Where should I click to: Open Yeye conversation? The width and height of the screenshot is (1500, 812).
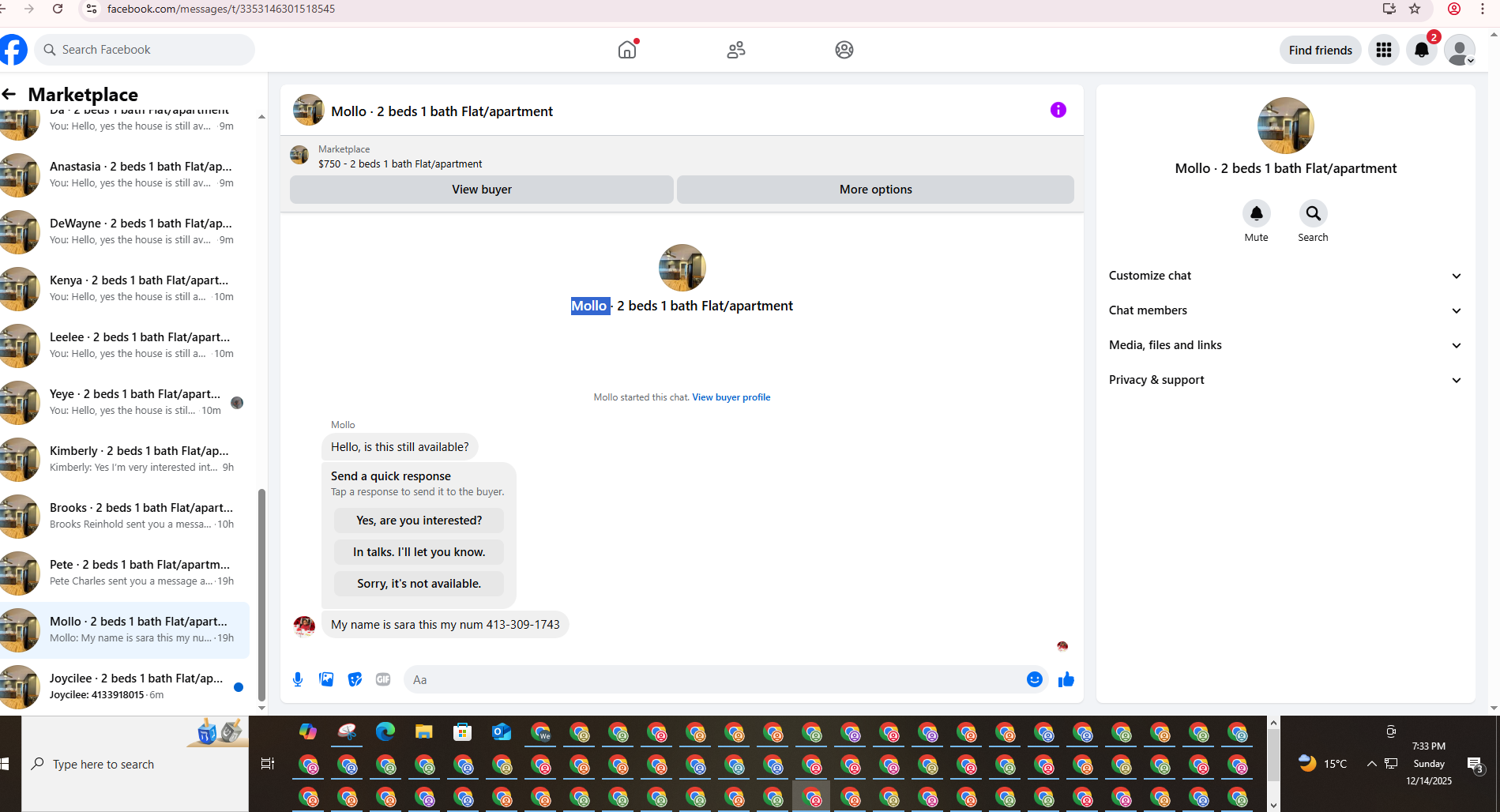[x=125, y=402]
